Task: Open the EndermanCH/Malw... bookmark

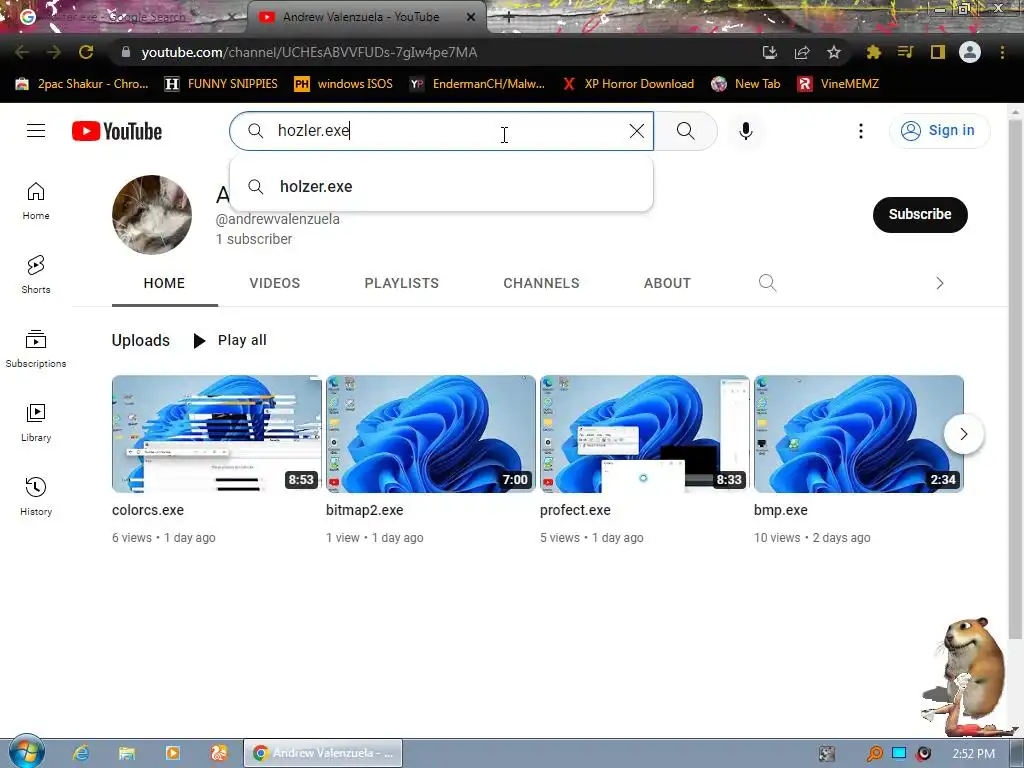Action: (x=477, y=84)
